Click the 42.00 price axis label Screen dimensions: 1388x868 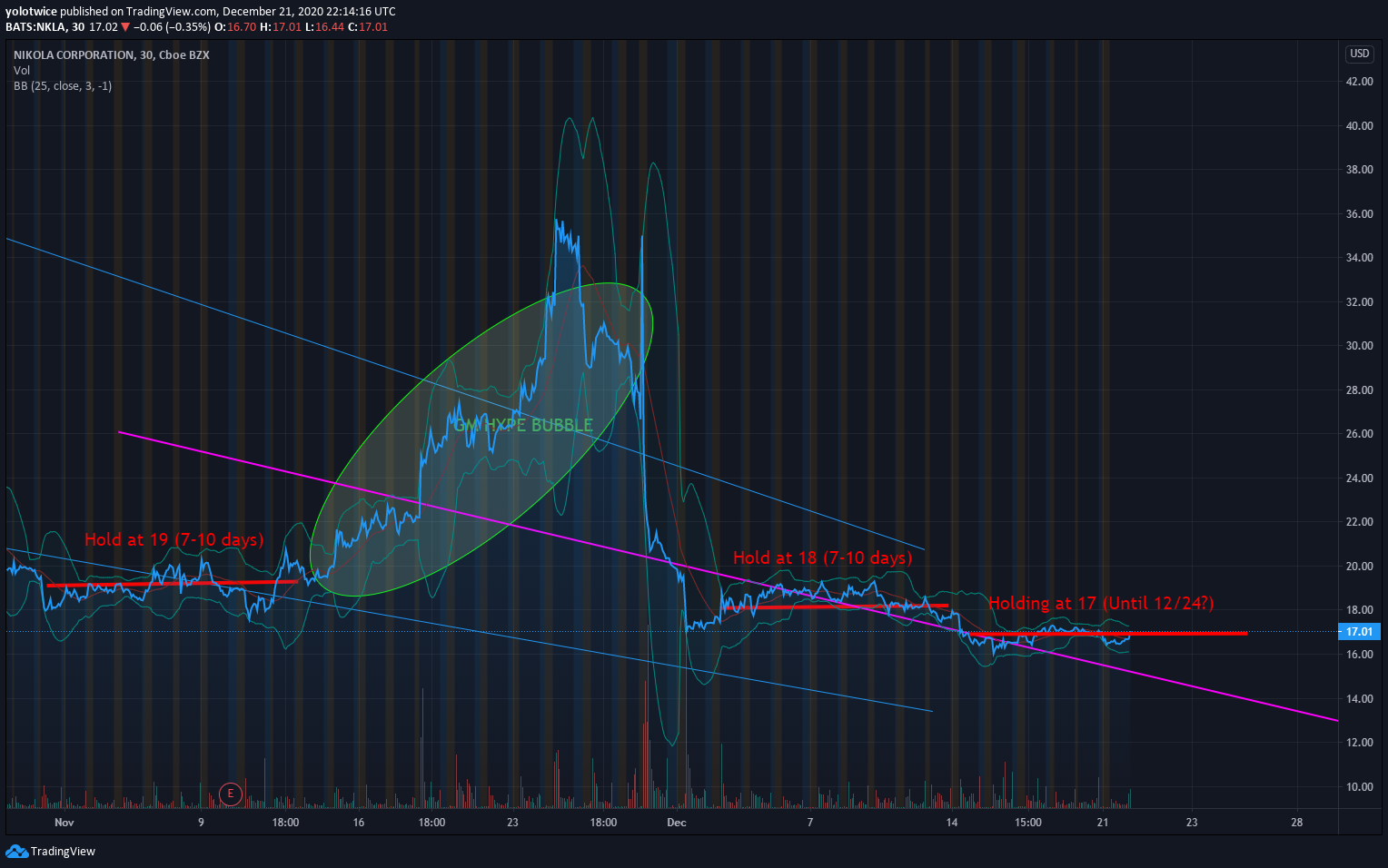pos(1359,82)
